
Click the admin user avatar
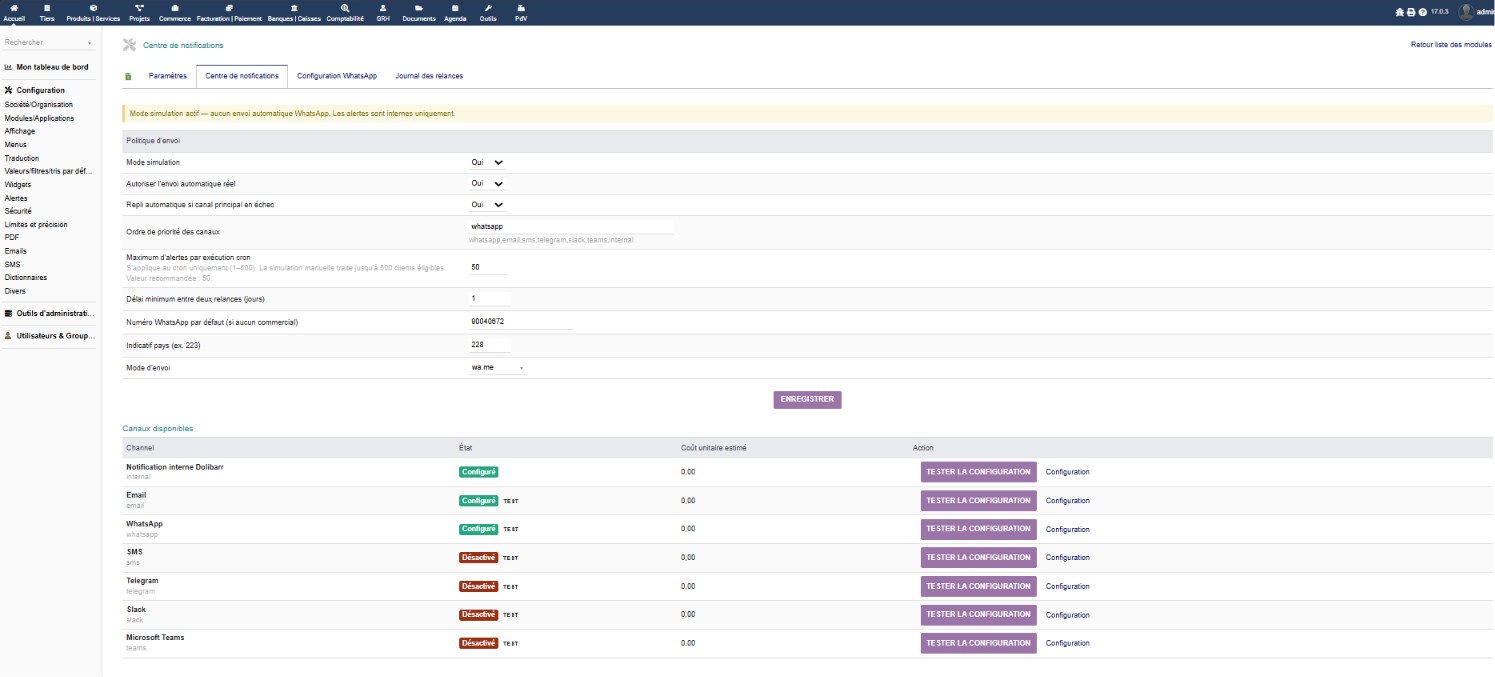1466,12
